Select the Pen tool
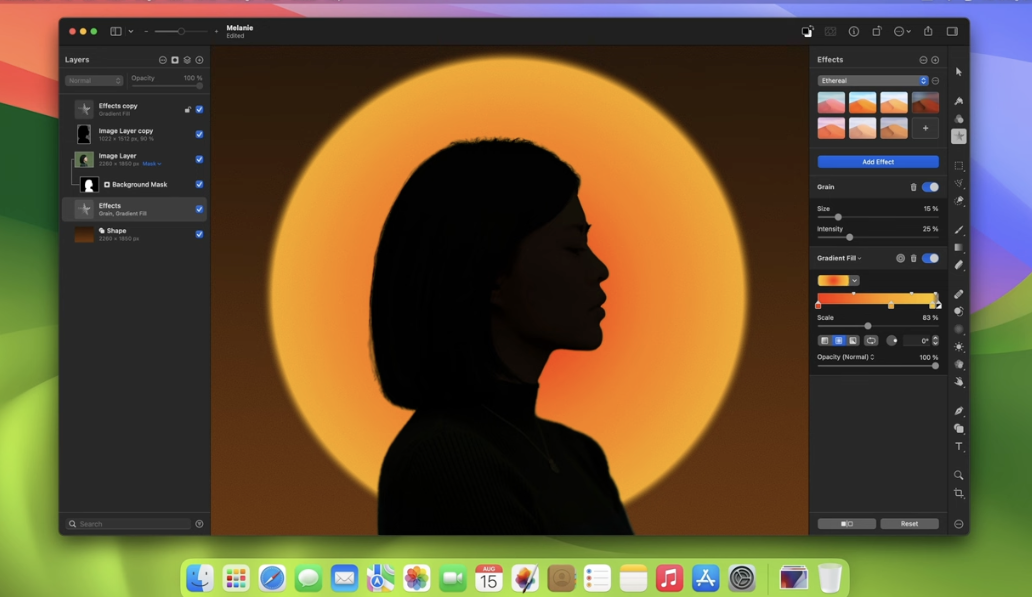Viewport: 1032px width, 597px height. click(958, 411)
